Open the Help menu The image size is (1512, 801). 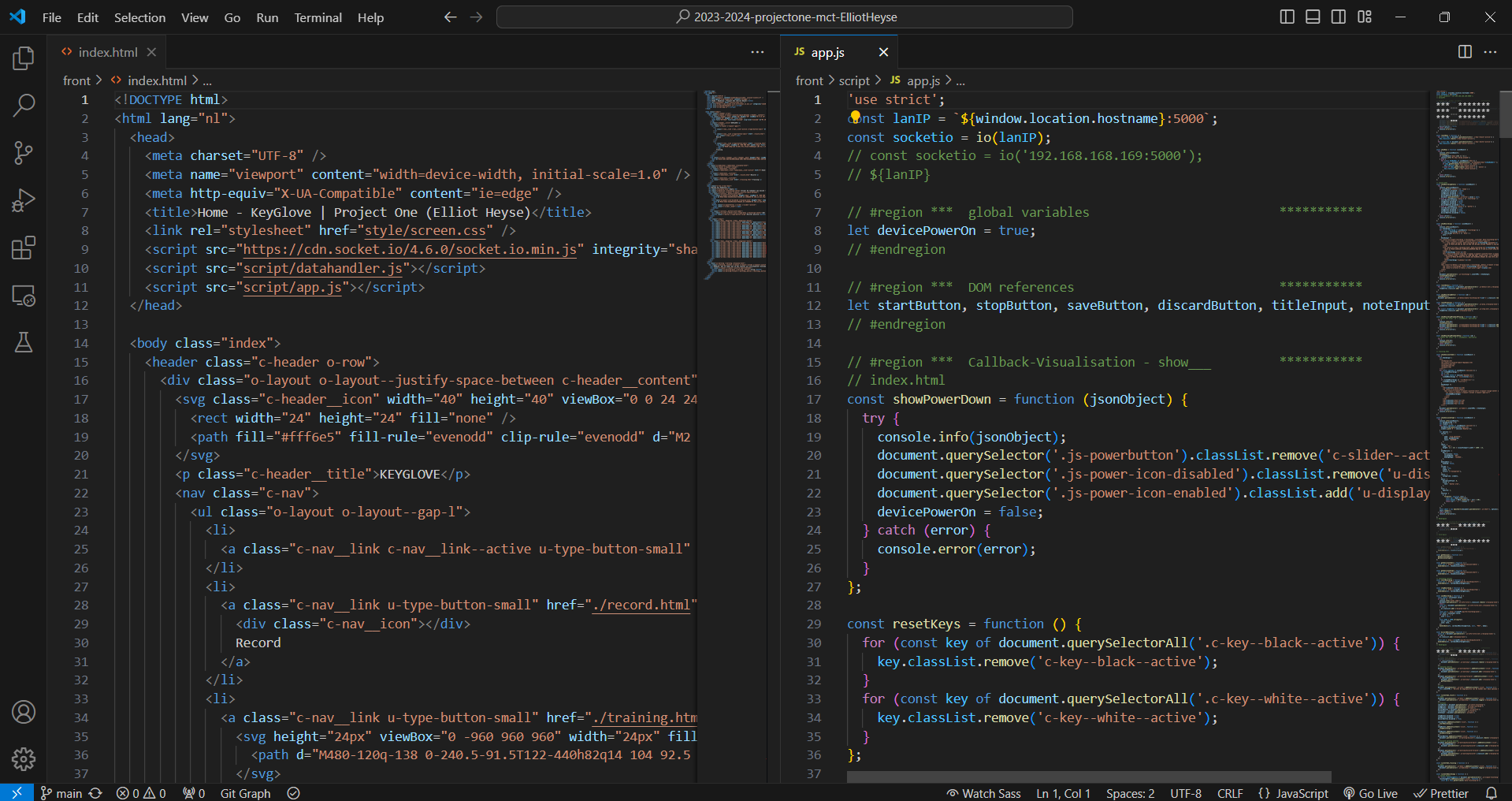pos(370,17)
